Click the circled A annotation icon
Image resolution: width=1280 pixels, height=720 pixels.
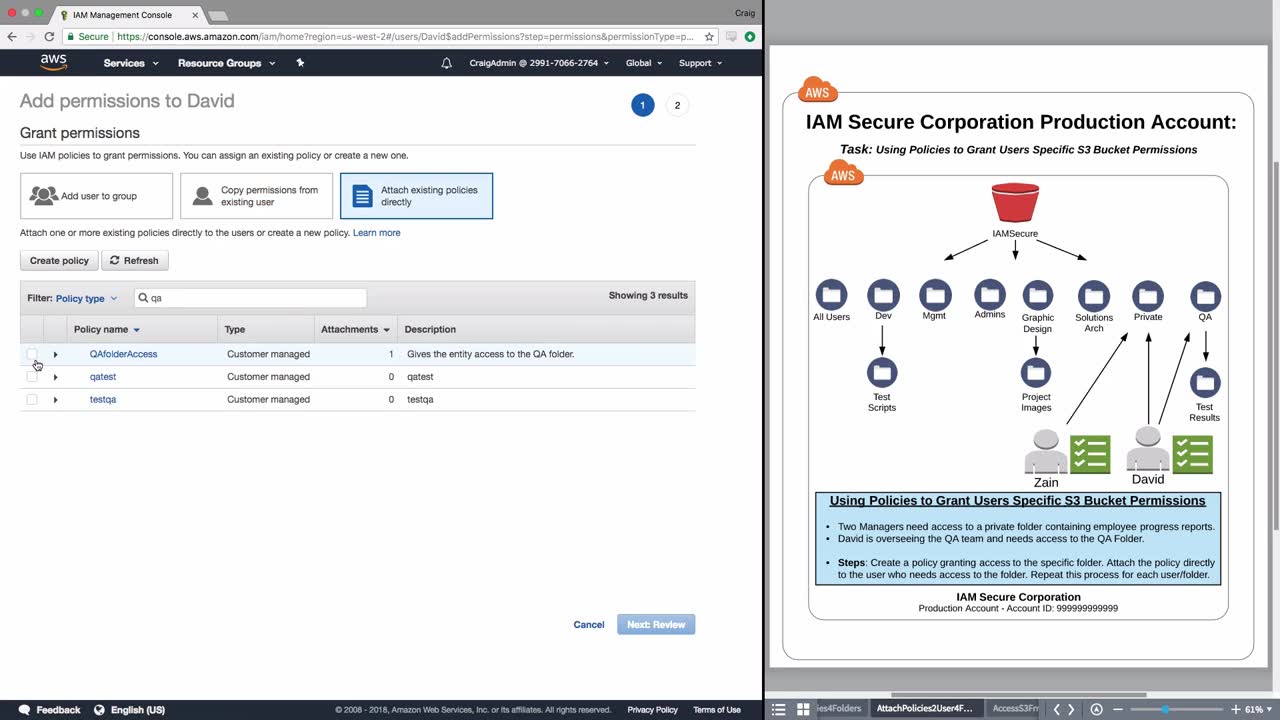tap(1097, 709)
